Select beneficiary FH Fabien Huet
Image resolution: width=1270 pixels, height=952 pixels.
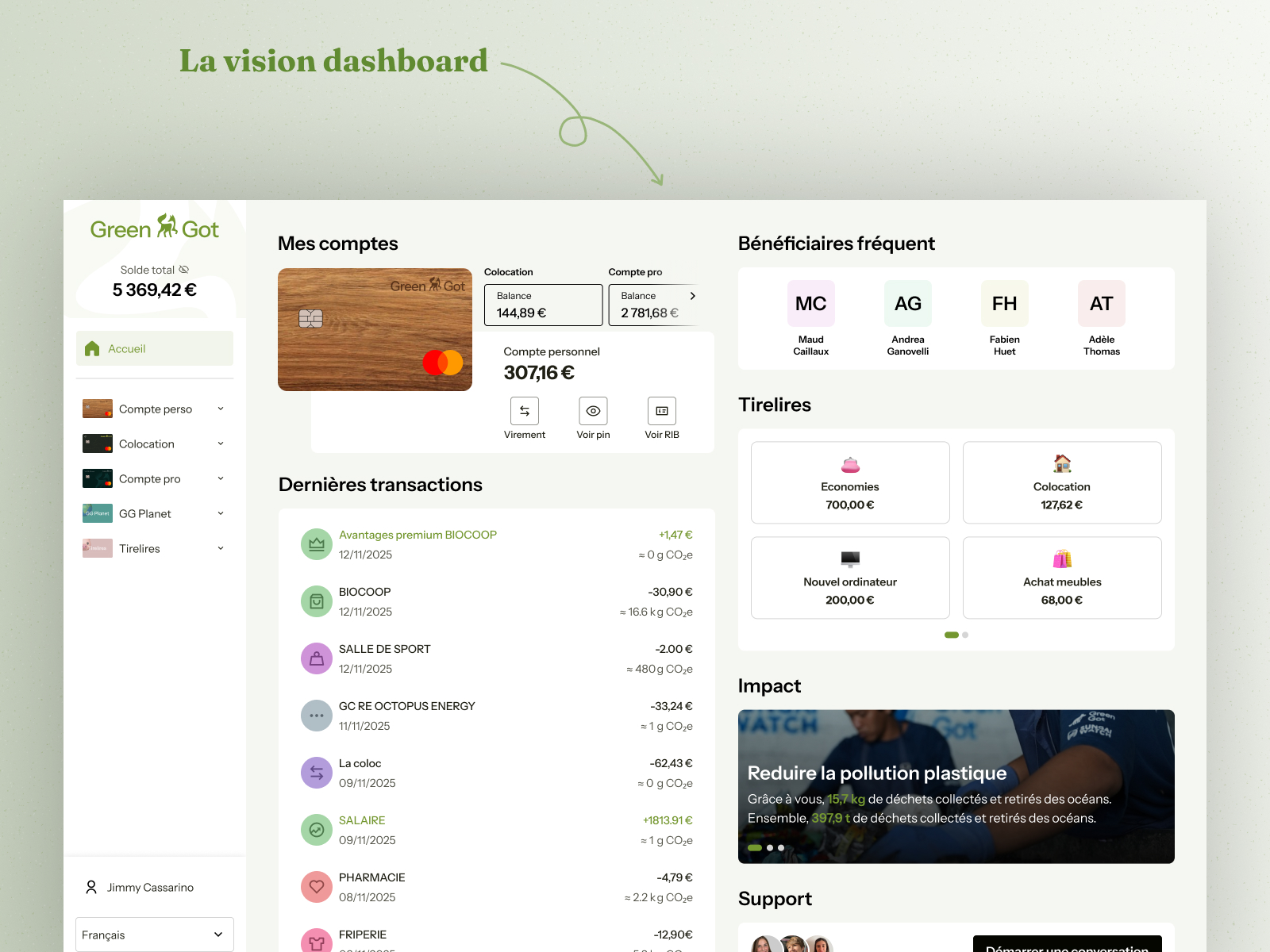[x=1005, y=318]
